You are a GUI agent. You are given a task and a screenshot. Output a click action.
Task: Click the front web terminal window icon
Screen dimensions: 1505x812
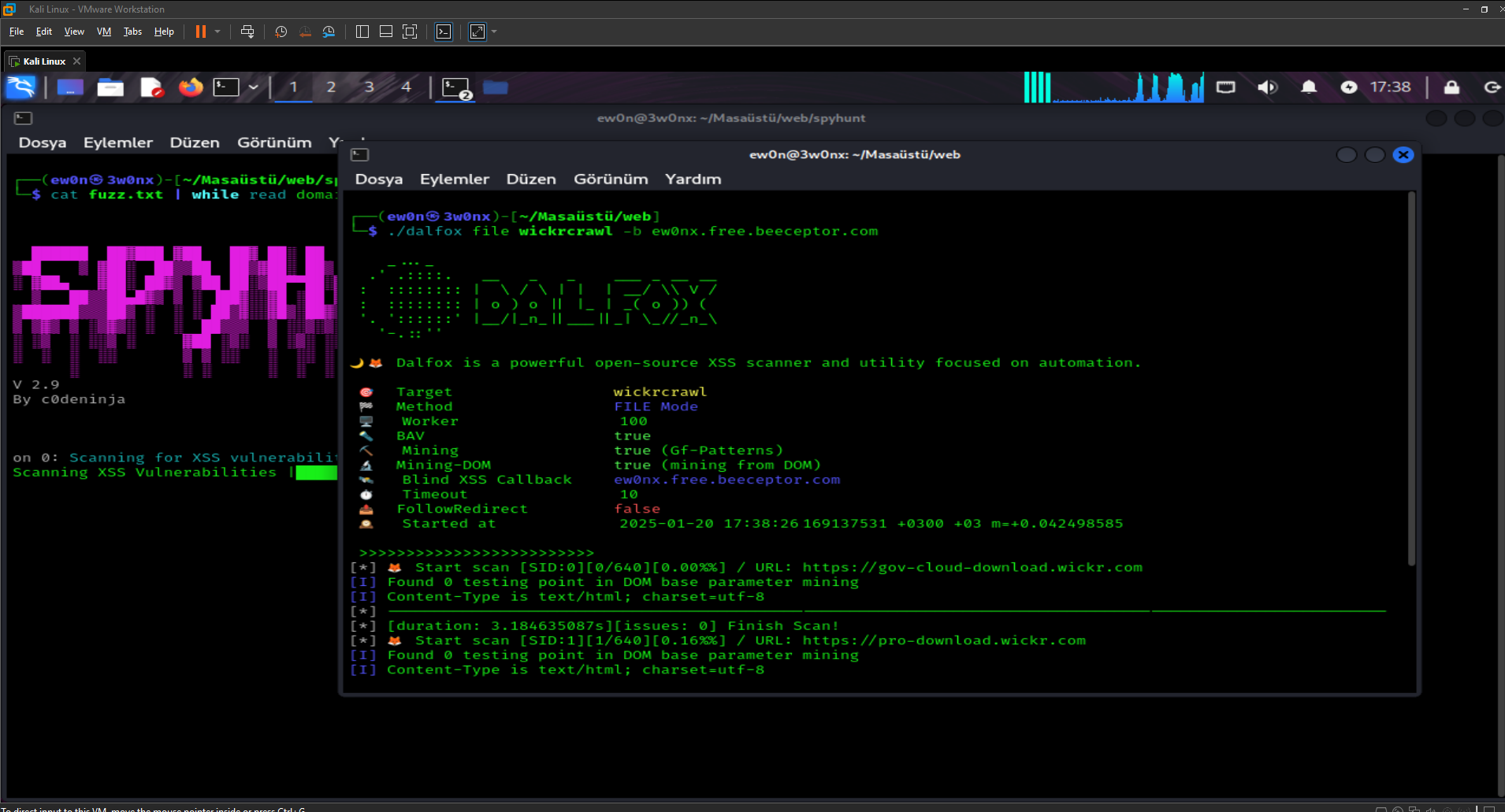pos(359,154)
